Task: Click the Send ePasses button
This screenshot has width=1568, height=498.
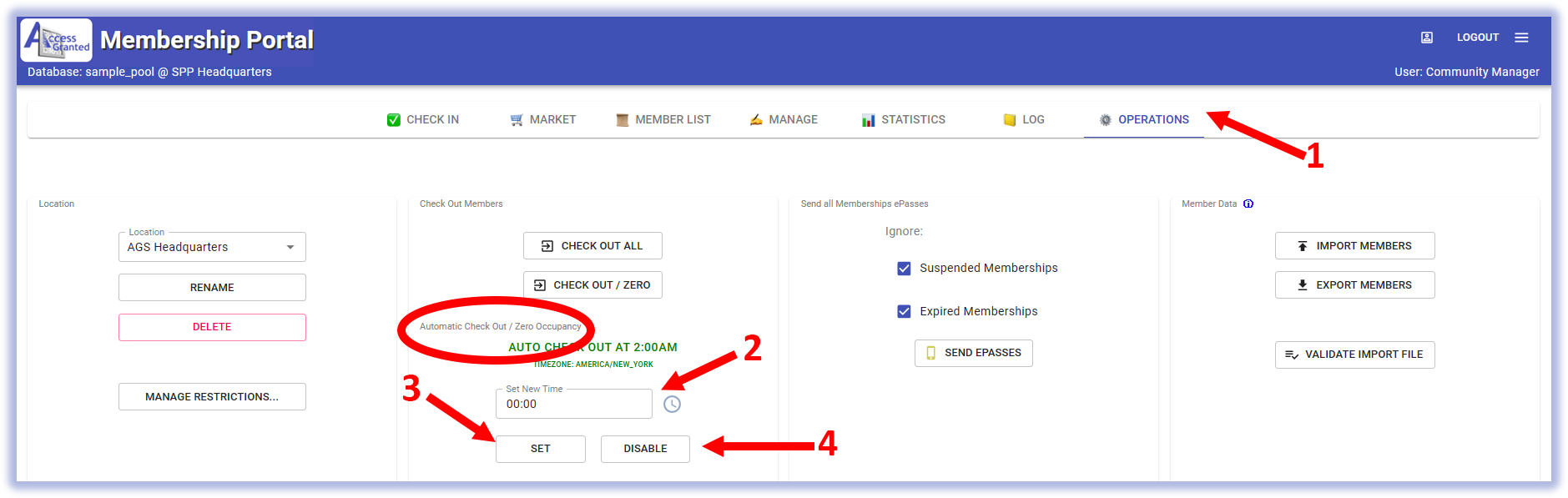Action: [973, 353]
